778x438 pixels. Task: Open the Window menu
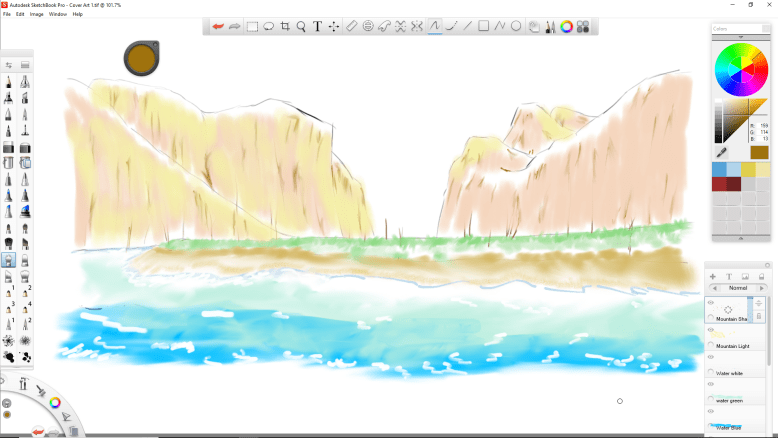(58, 14)
